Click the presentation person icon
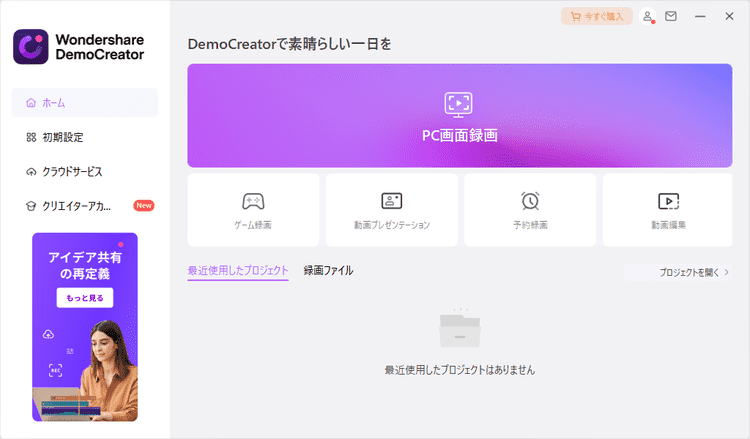 [x=392, y=201]
